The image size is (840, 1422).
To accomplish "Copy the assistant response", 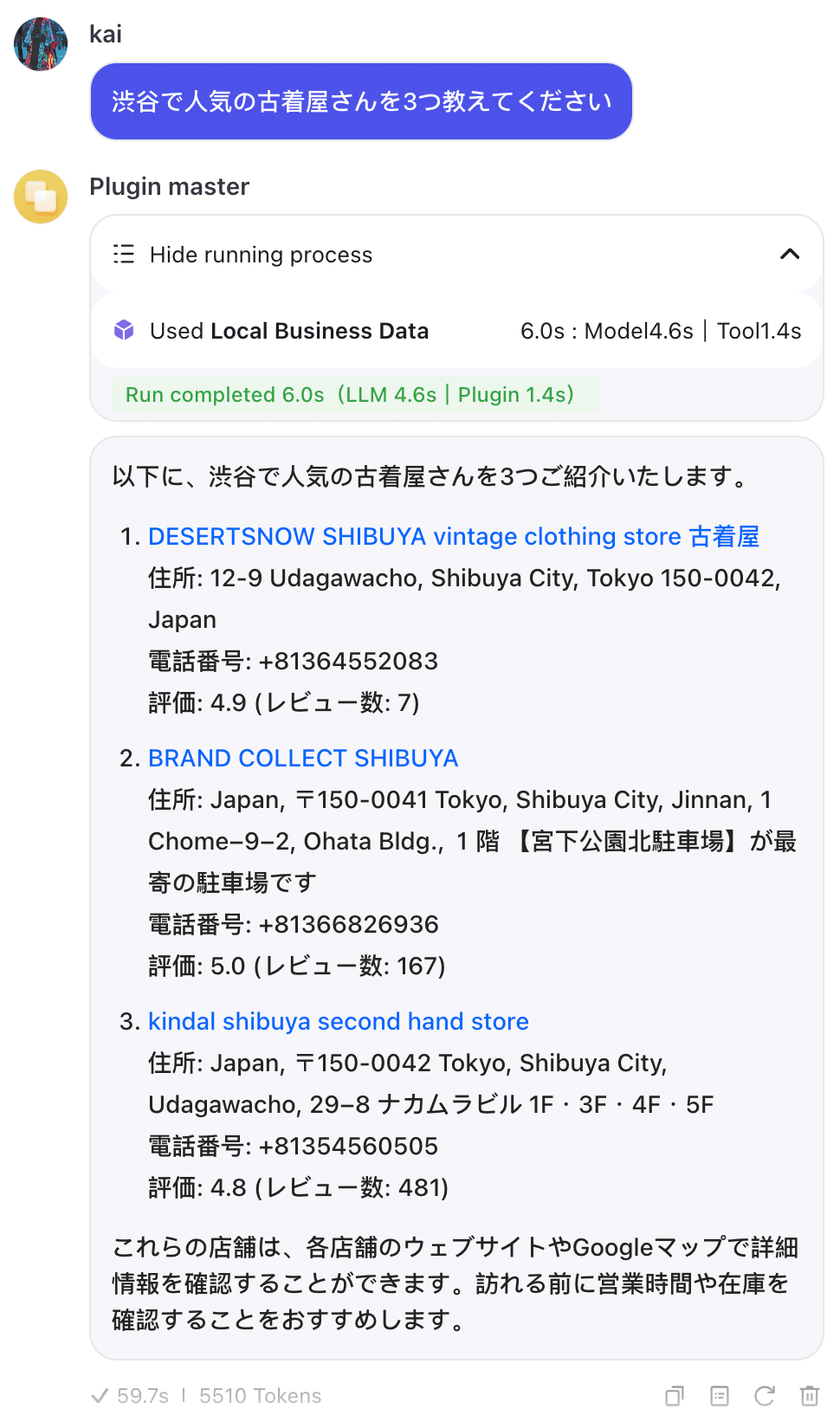I will pos(674,1395).
